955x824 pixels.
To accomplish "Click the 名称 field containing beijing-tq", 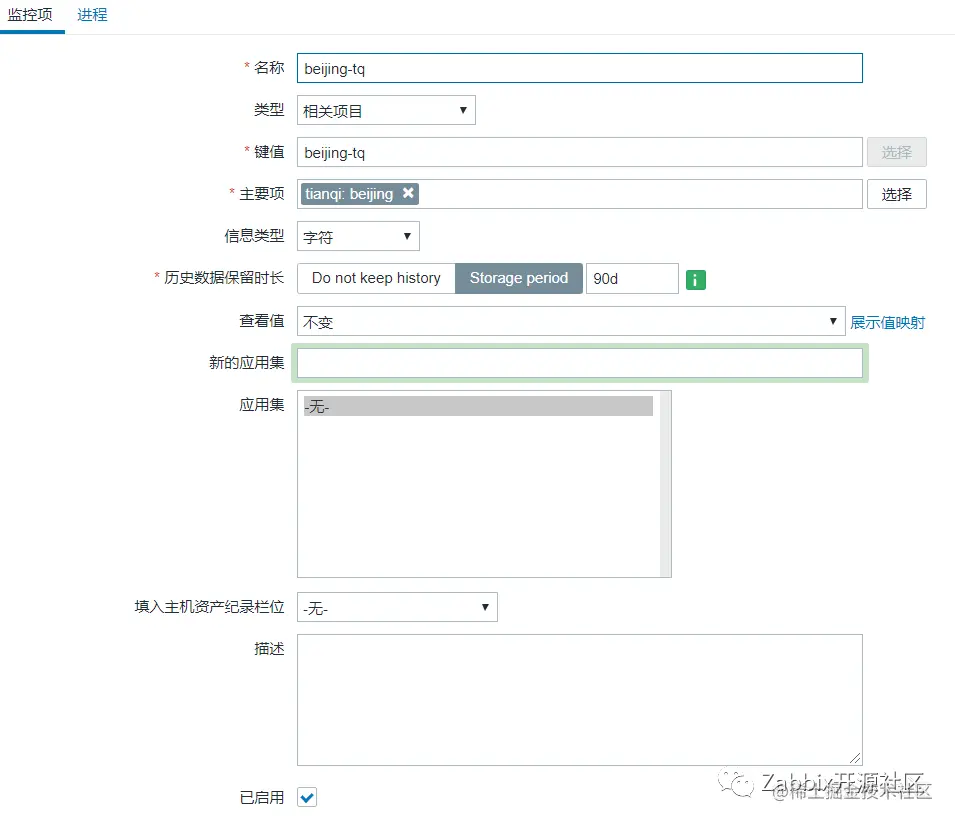I will pos(580,68).
